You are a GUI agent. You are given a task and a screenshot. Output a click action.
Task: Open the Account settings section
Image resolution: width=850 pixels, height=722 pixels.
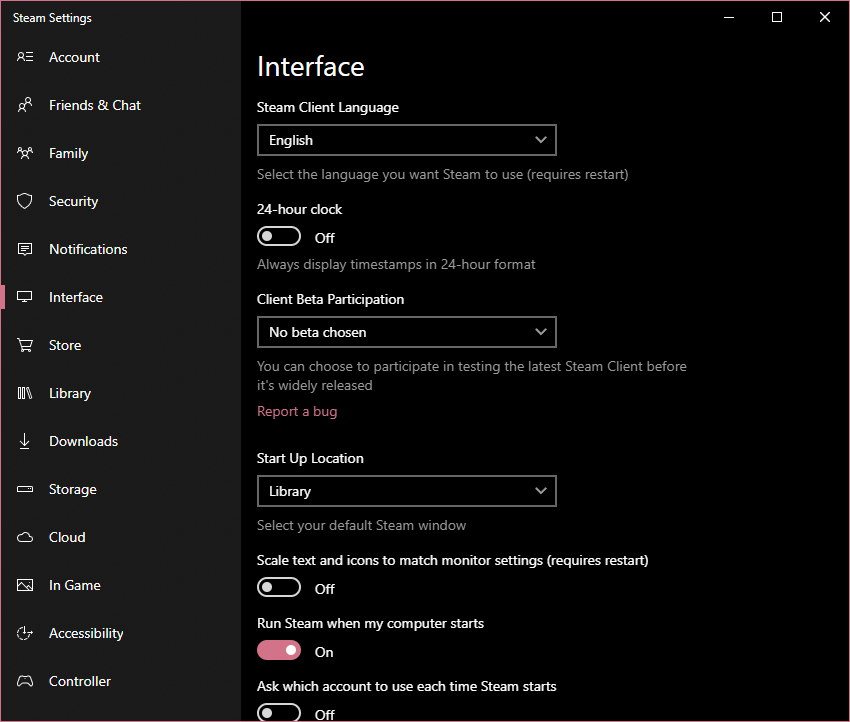click(74, 57)
